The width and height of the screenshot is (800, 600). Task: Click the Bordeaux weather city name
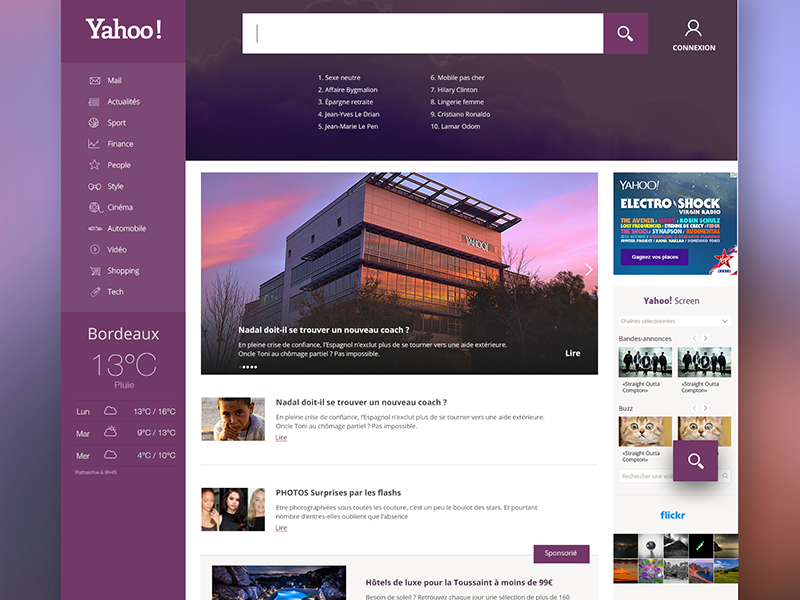(x=123, y=334)
